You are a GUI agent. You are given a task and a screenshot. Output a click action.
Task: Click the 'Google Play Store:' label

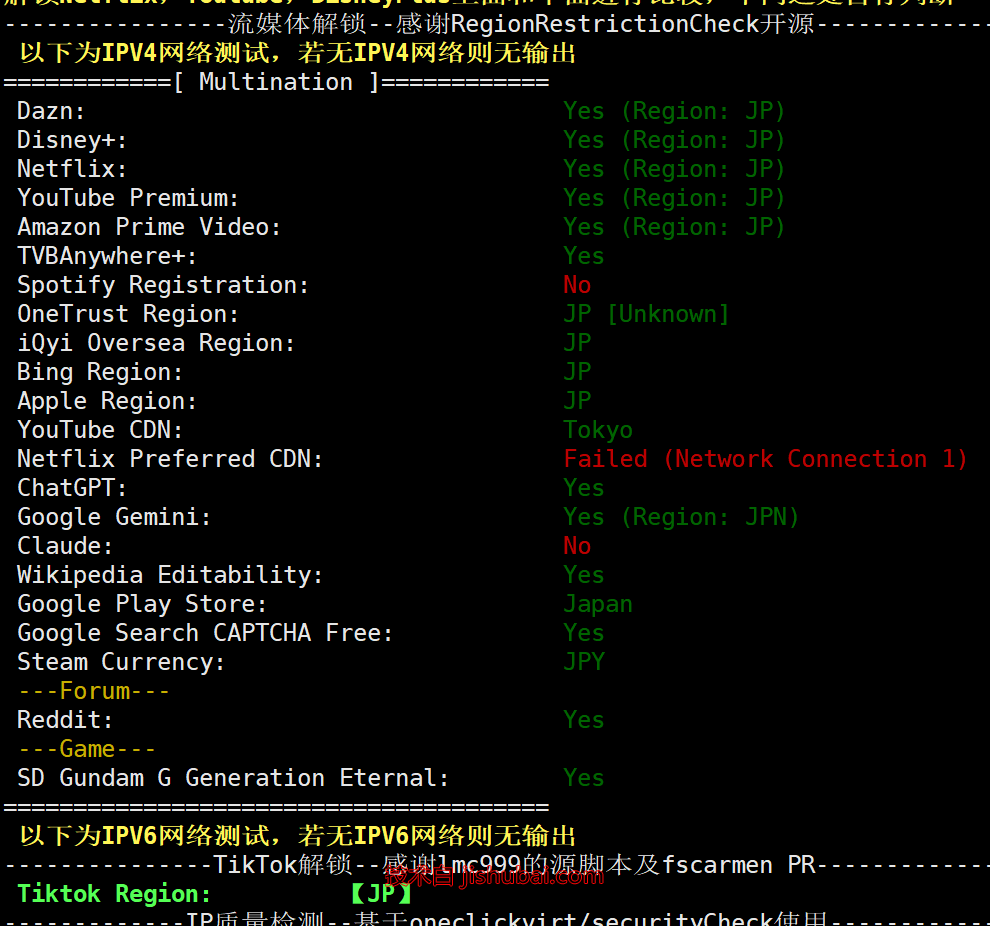[142, 604]
